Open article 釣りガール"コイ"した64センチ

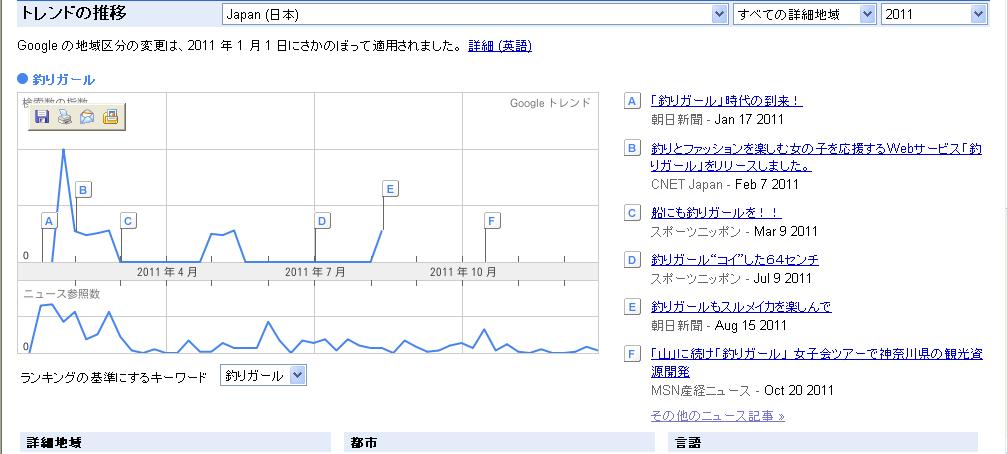[735, 259]
